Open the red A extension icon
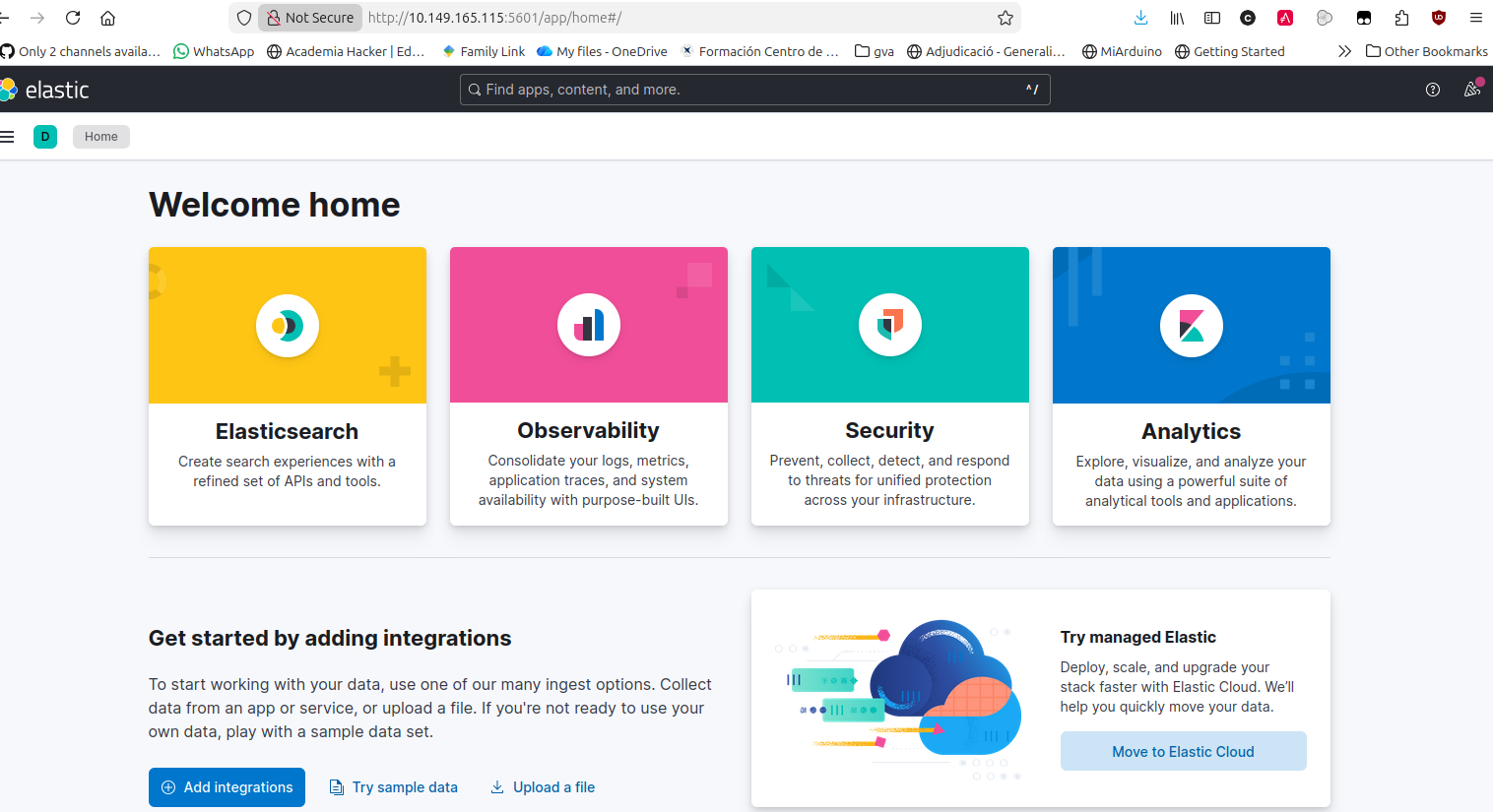 [x=1285, y=18]
